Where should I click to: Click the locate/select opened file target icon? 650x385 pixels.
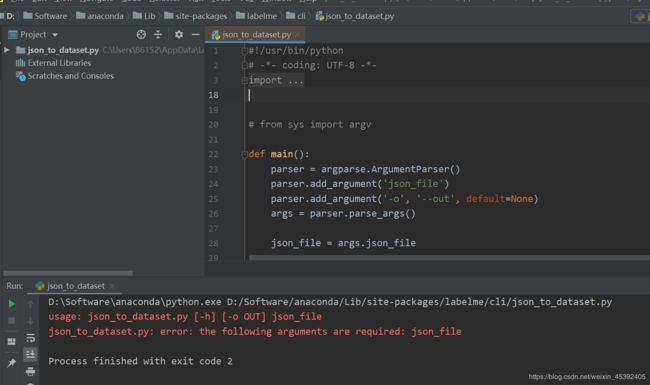pos(141,34)
